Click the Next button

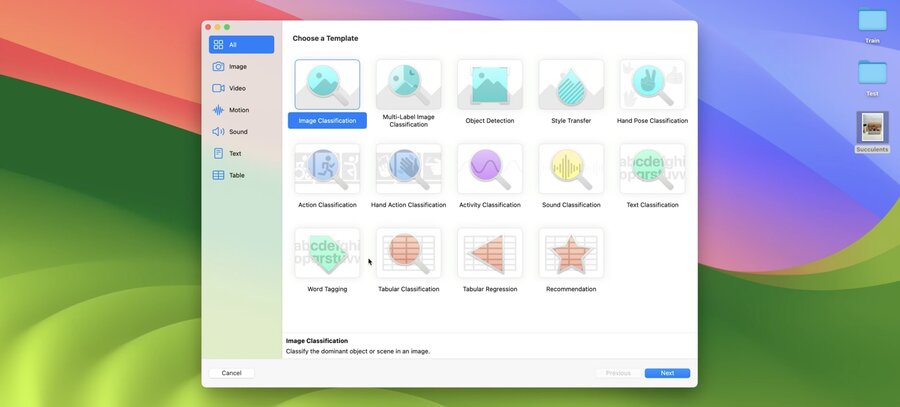tap(667, 373)
